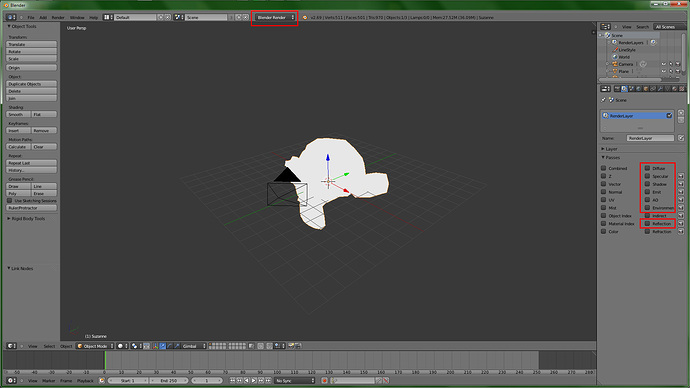The width and height of the screenshot is (690, 388).
Task: Click the 3D view editor type icon
Action: click(x=11, y=346)
